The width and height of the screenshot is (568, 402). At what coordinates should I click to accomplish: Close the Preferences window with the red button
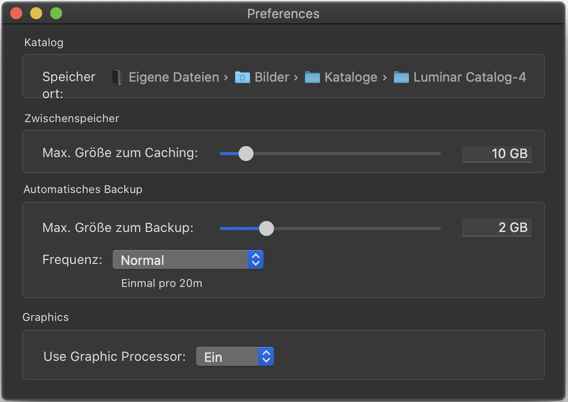click(x=16, y=13)
